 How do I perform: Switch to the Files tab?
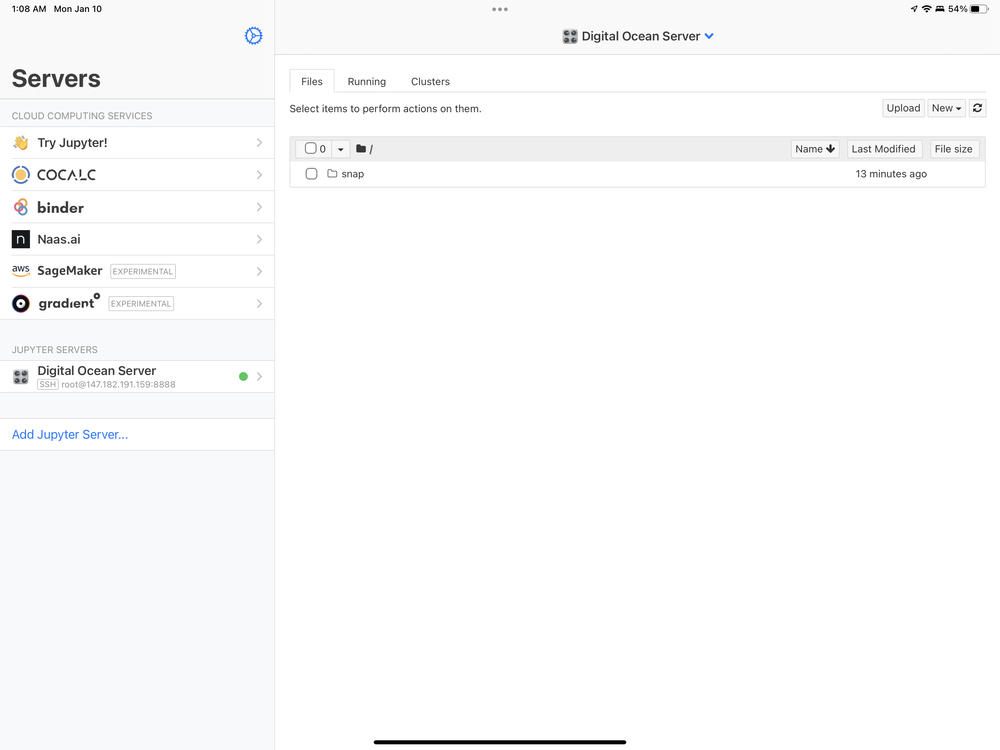(312, 82)
